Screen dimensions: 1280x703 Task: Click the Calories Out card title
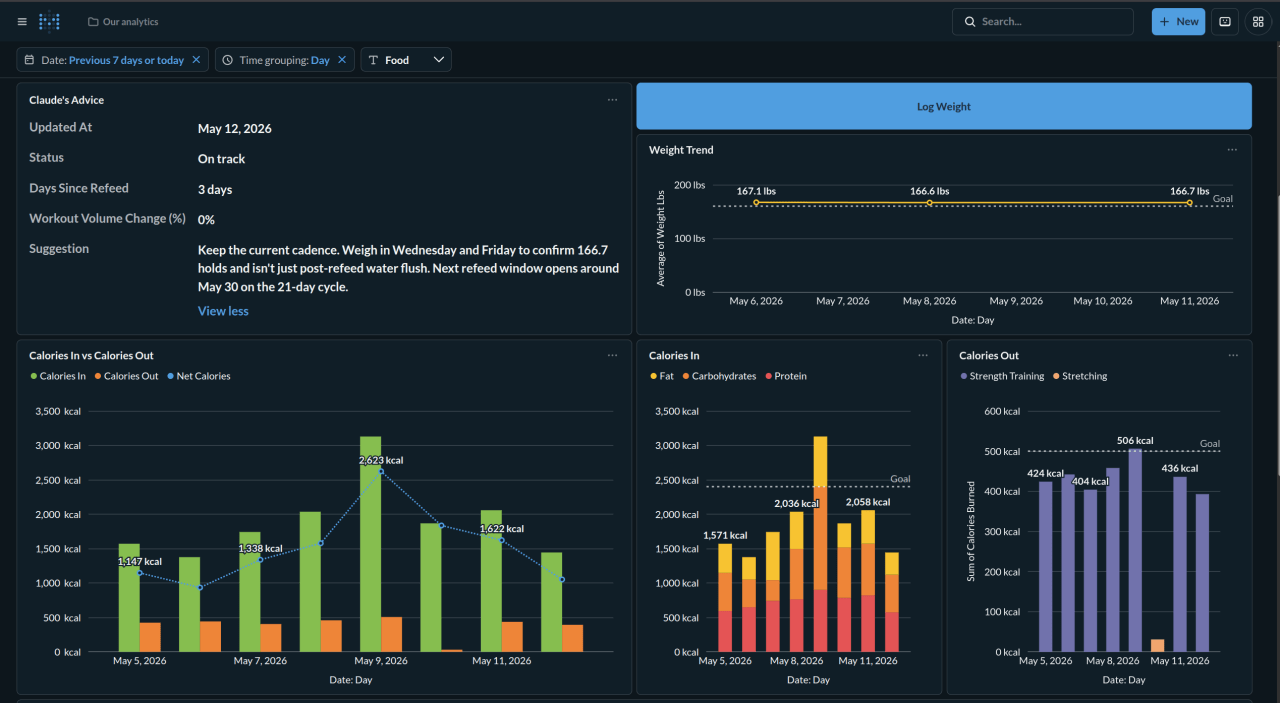pos(989,355)
